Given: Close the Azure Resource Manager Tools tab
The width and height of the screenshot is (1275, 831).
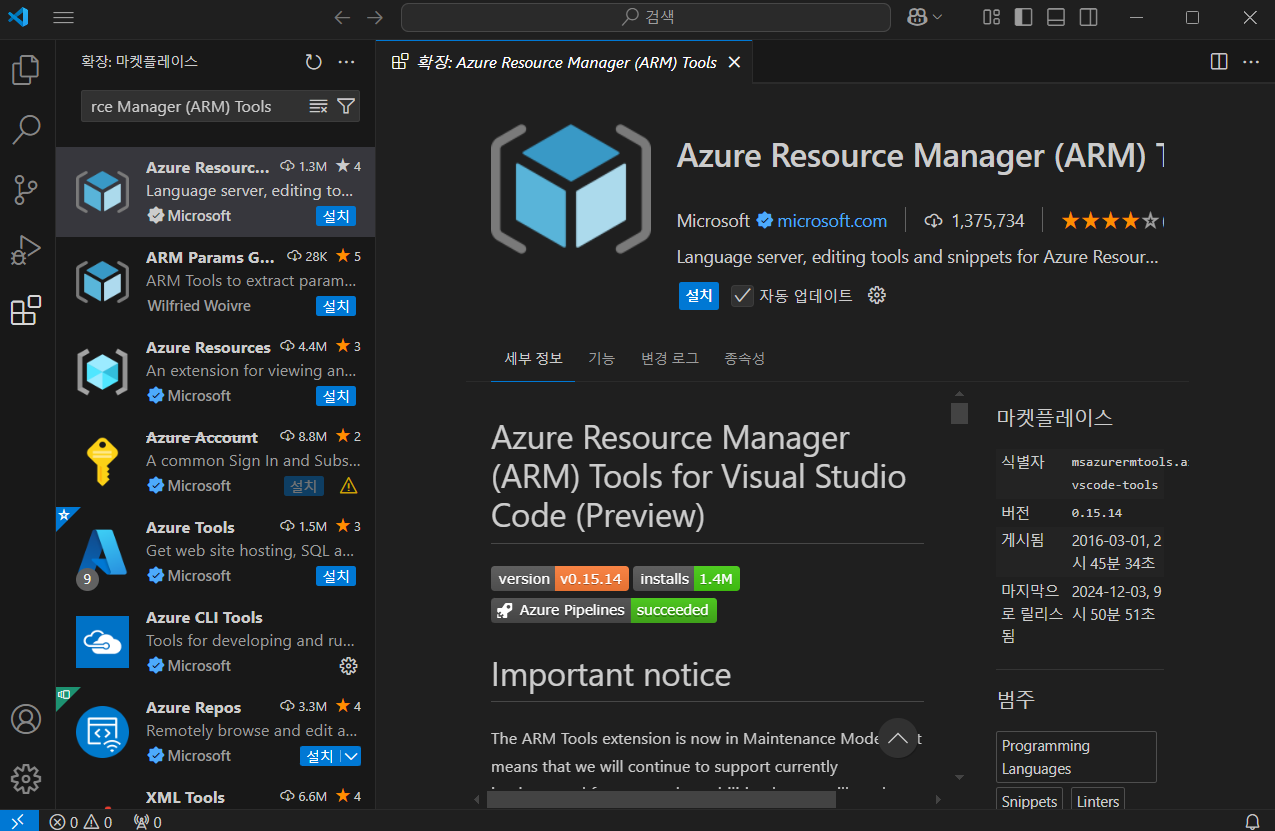Looking at the screenshot, I should [734, 62].
